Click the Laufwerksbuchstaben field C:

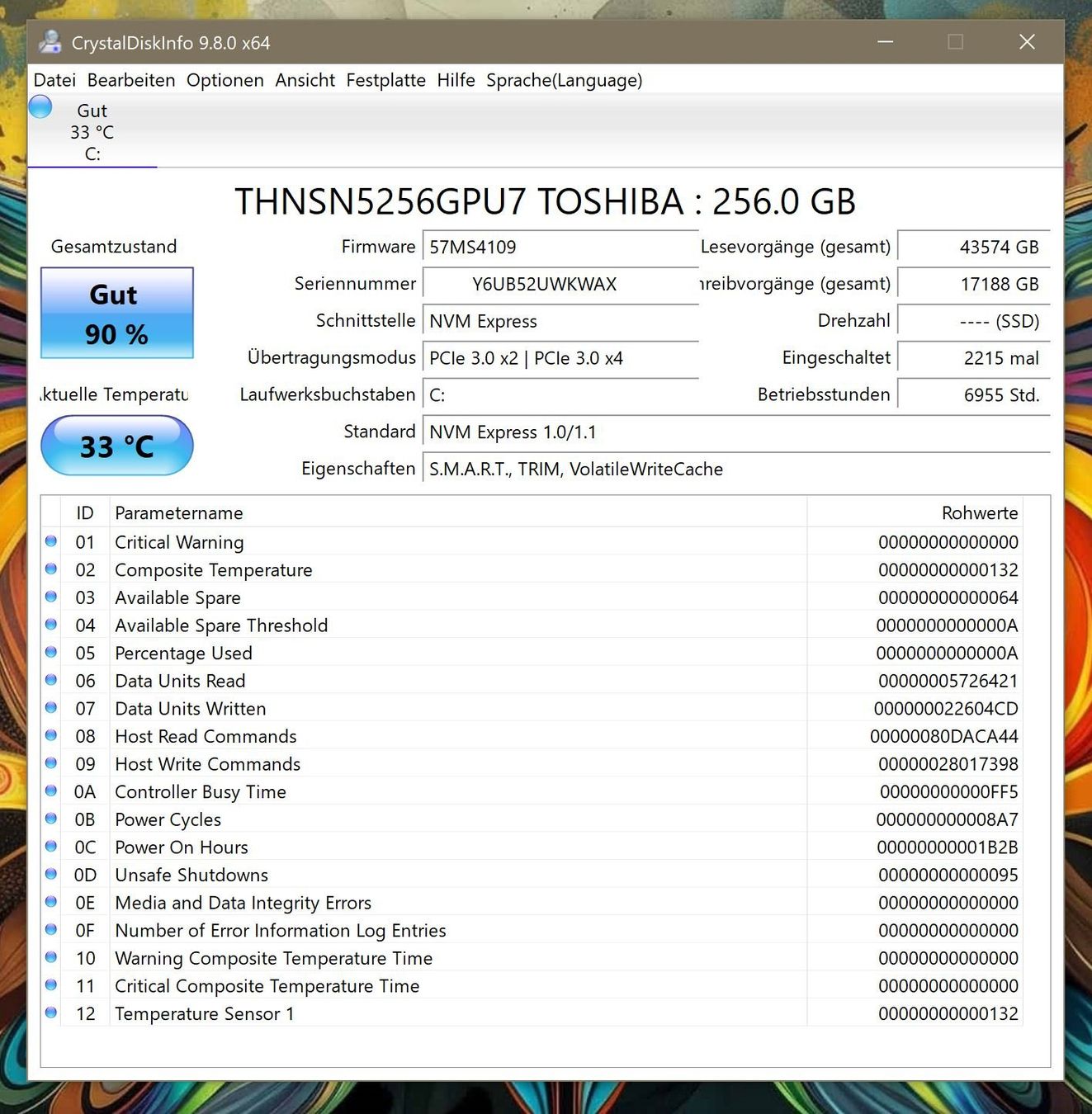tap(560, 395)
